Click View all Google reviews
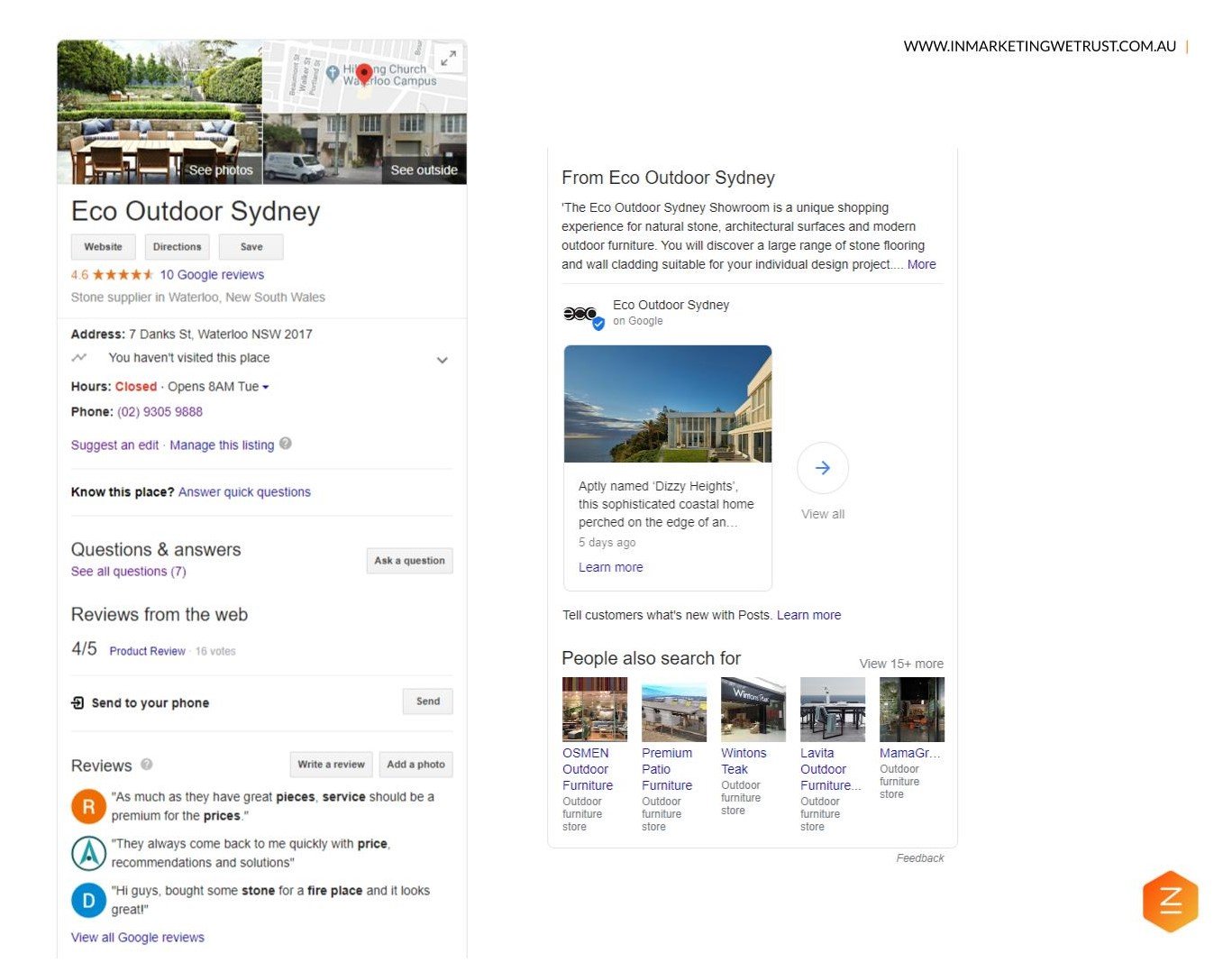Image resolution: width=1232 pixels, height=972 pixels. 138,938
